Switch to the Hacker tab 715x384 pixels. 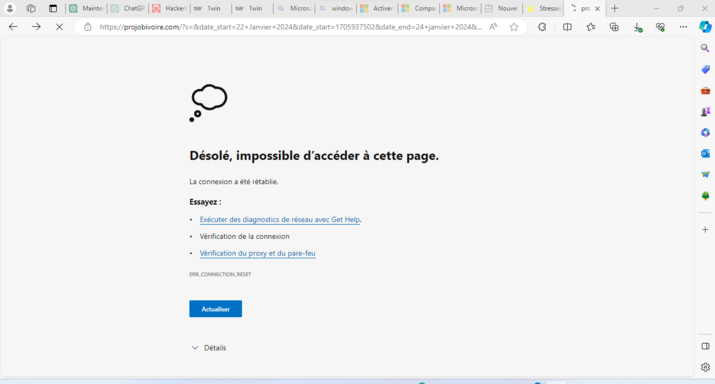point(170,8)
